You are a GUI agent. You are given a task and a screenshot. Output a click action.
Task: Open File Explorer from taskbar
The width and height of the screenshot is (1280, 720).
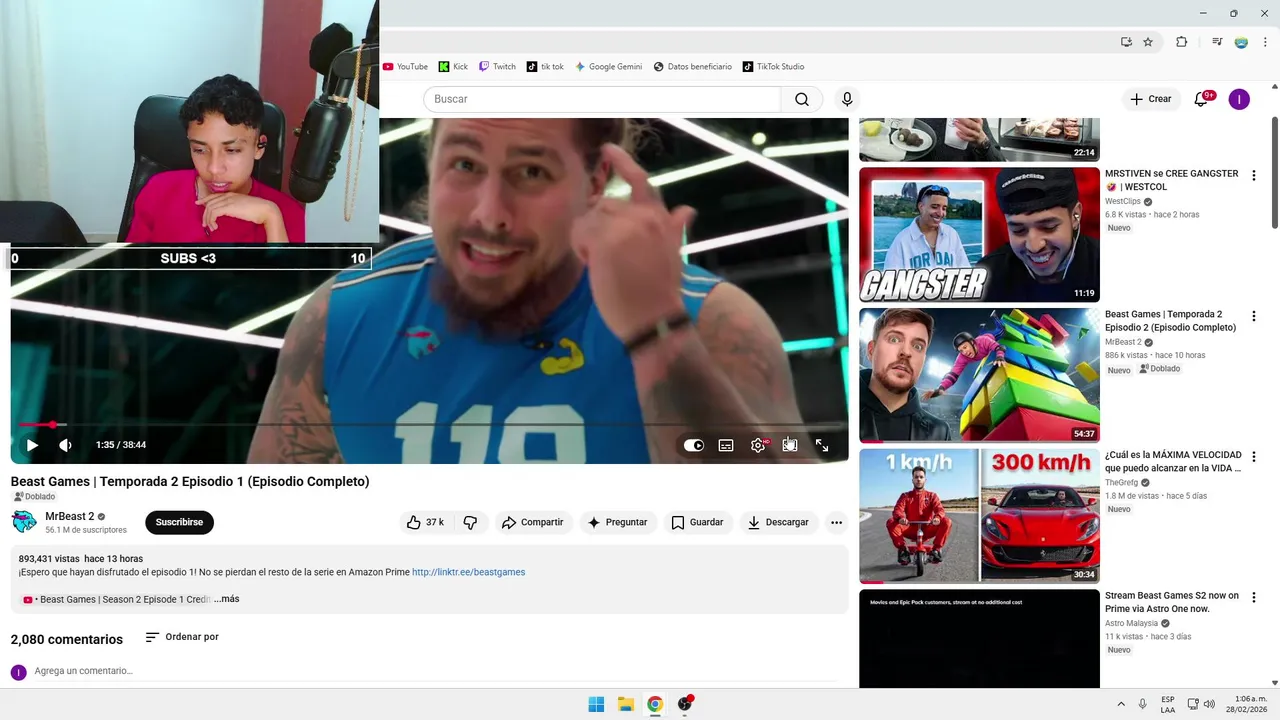pos(626,704)
